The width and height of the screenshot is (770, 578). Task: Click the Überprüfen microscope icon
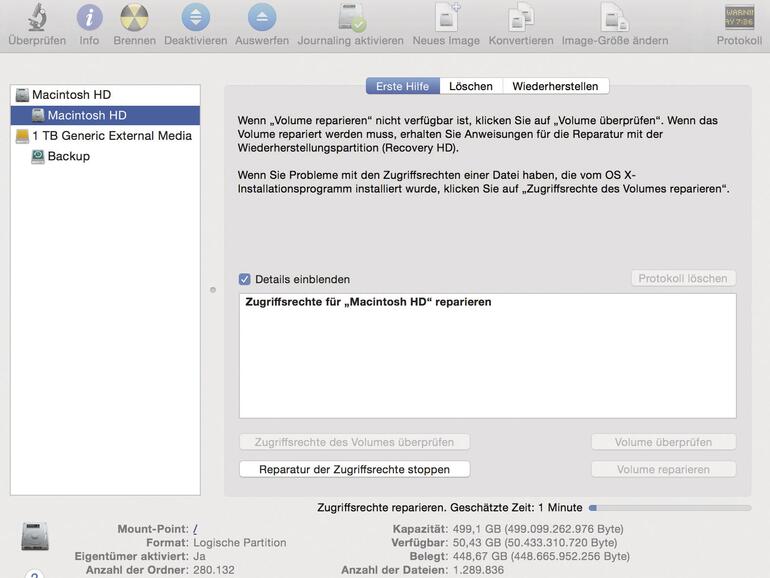[37, 17]
